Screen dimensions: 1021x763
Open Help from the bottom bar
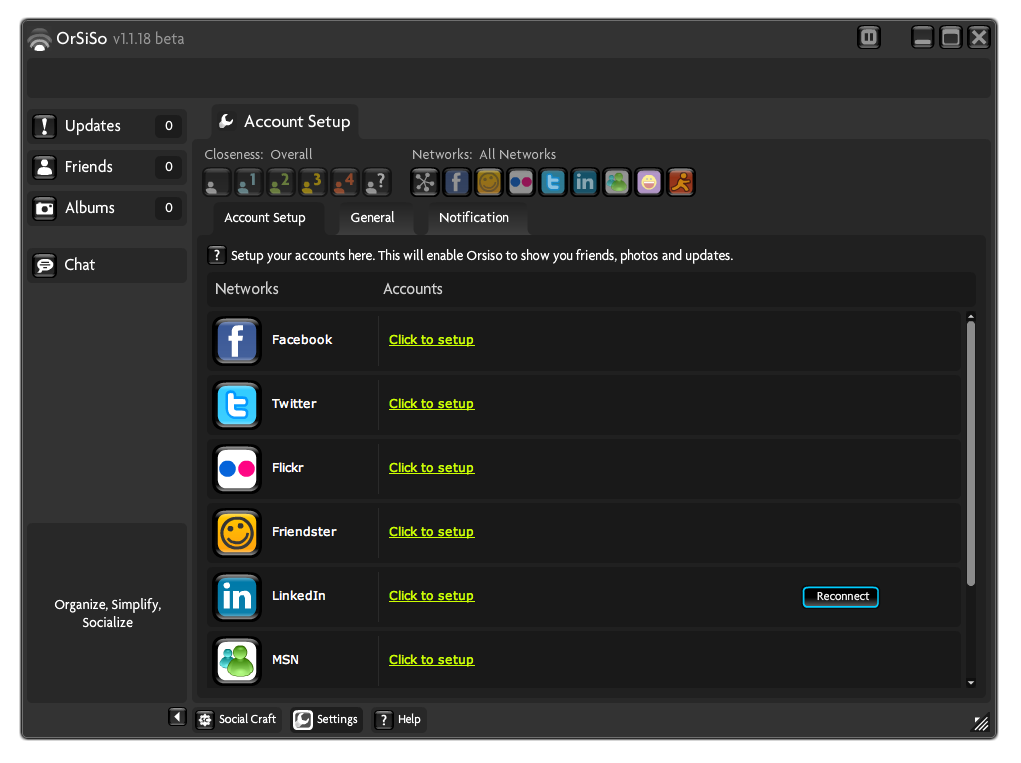pos(399,719)
